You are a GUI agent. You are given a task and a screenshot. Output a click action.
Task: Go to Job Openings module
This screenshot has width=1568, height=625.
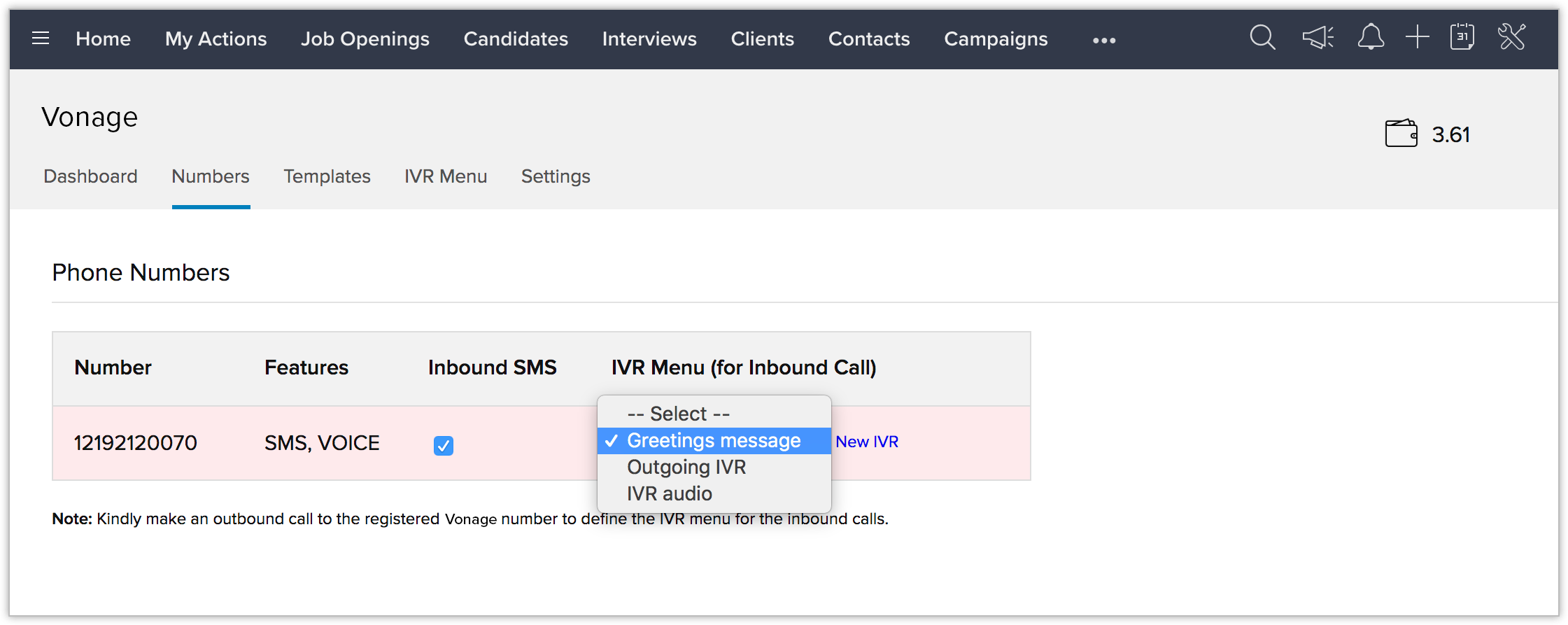tap(365, 39)
